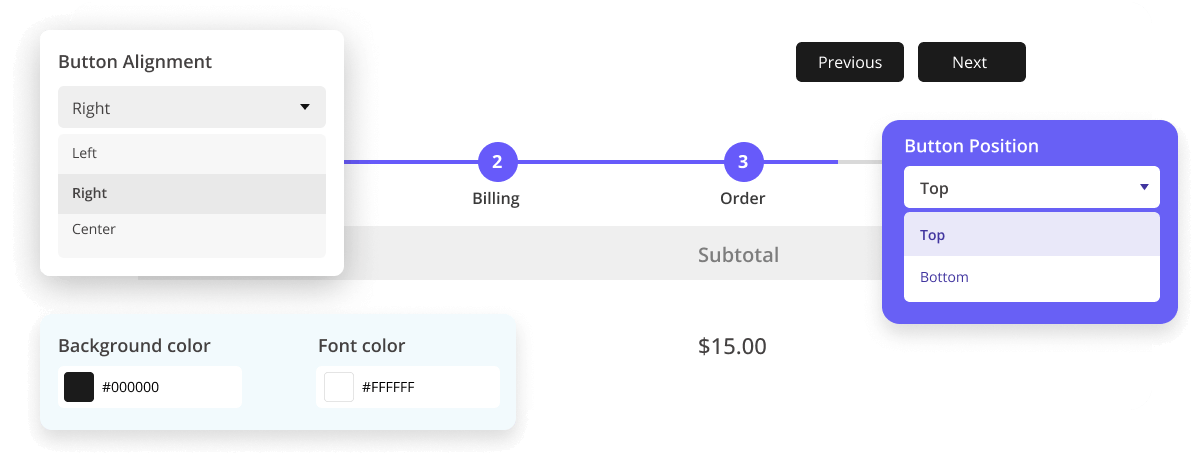1200x462 pixels.
Task: Click the Next button
Action: tap(971, 62)
